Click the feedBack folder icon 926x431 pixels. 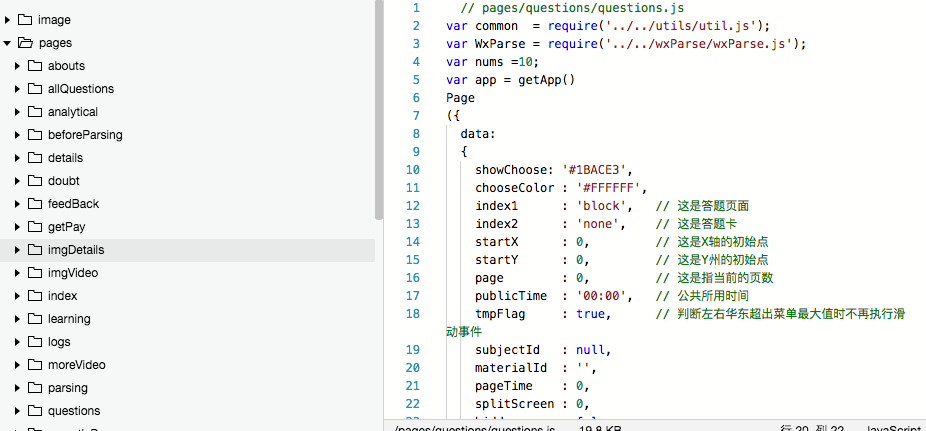[x=35, y=204]
